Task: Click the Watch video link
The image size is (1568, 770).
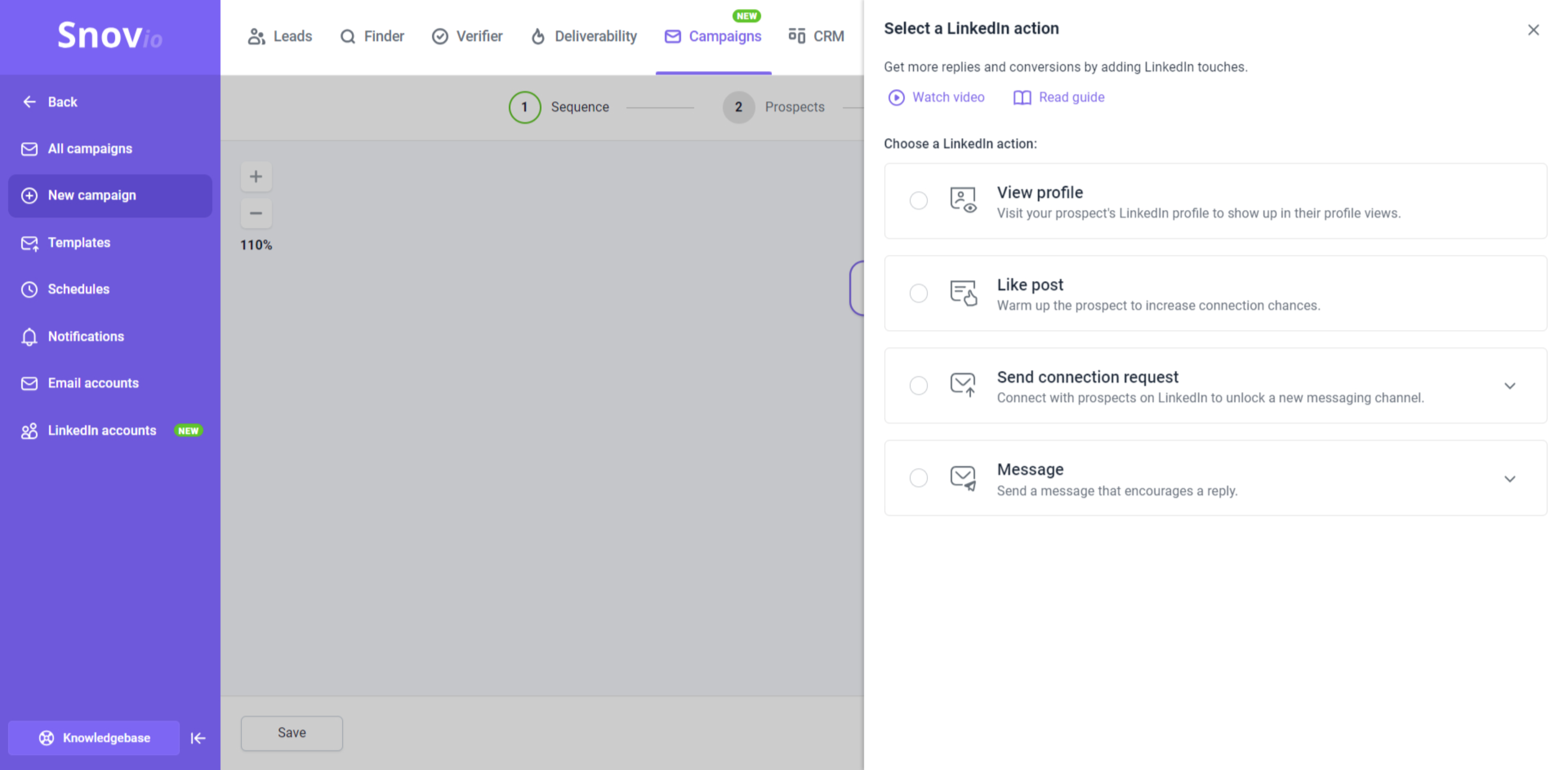Action: (x=936, y=97)
